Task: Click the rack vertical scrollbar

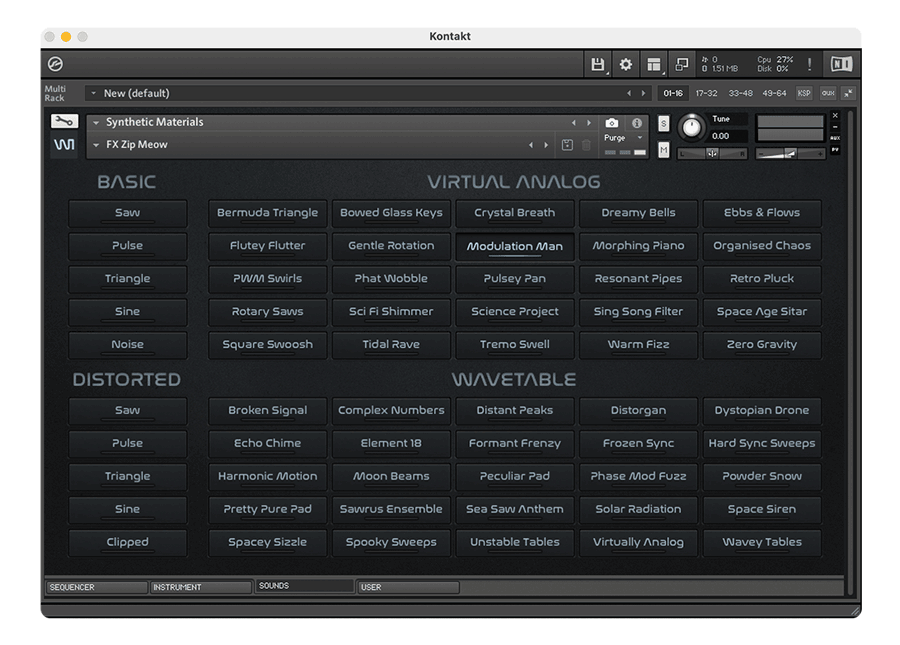Action: (850, 353)
